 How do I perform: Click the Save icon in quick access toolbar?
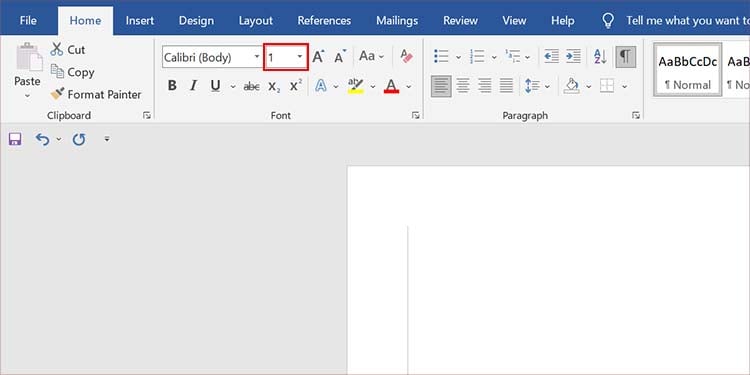pos(15,139)
